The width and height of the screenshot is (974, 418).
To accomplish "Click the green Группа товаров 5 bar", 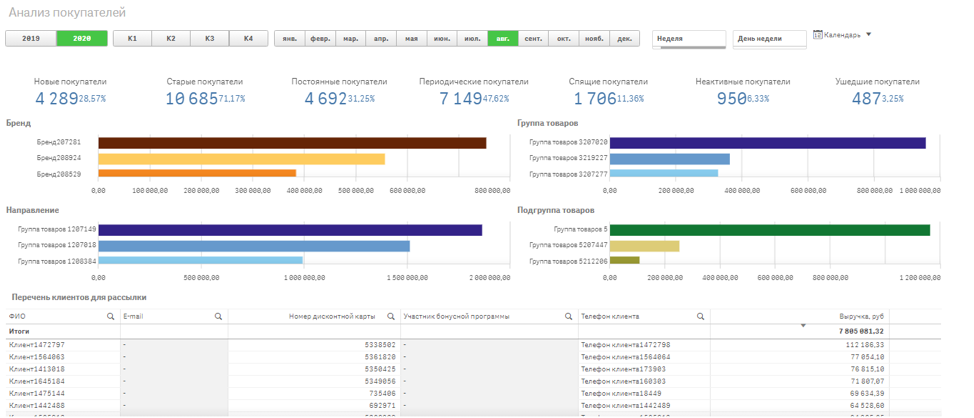I will [x=769, y=230].
